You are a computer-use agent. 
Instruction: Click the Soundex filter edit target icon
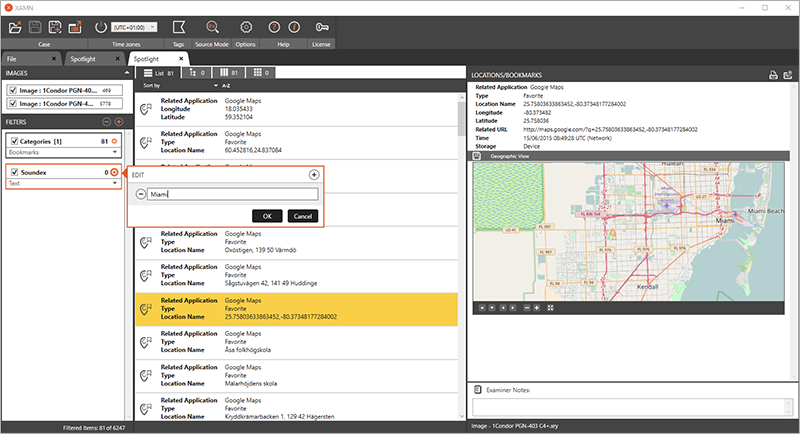coord(114,172)
